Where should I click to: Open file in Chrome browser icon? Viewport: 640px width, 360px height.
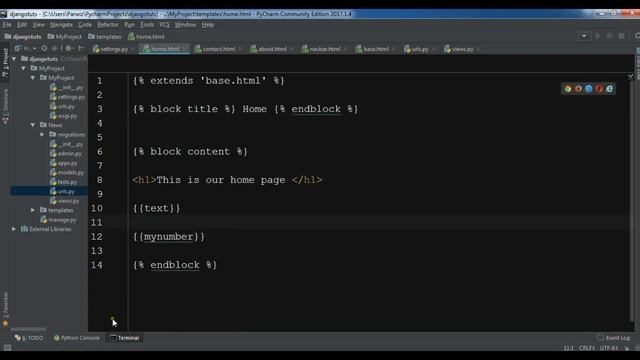click(568, 89)
